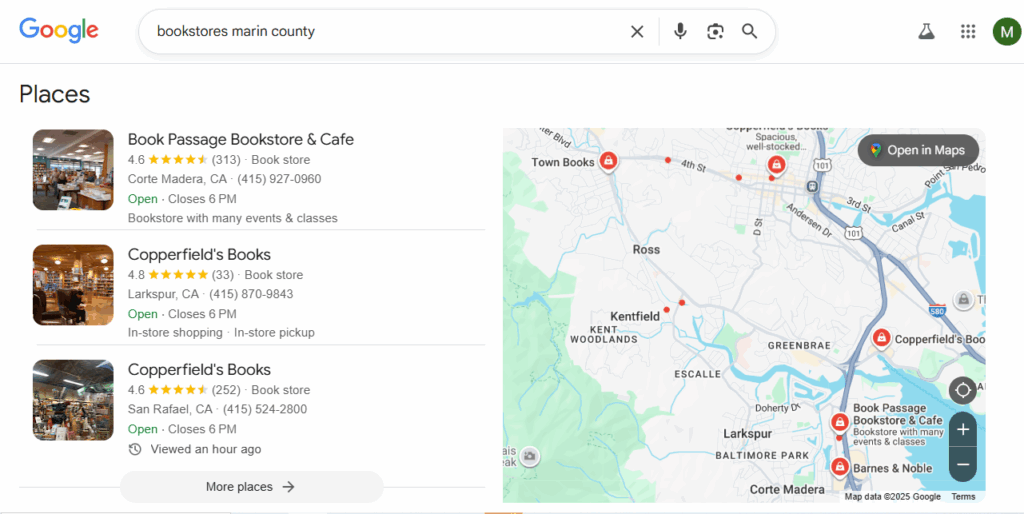Open the Larkspur Copperfield's Books listing
This screenshot has width=1024, height=514.
tap(199, 254)
